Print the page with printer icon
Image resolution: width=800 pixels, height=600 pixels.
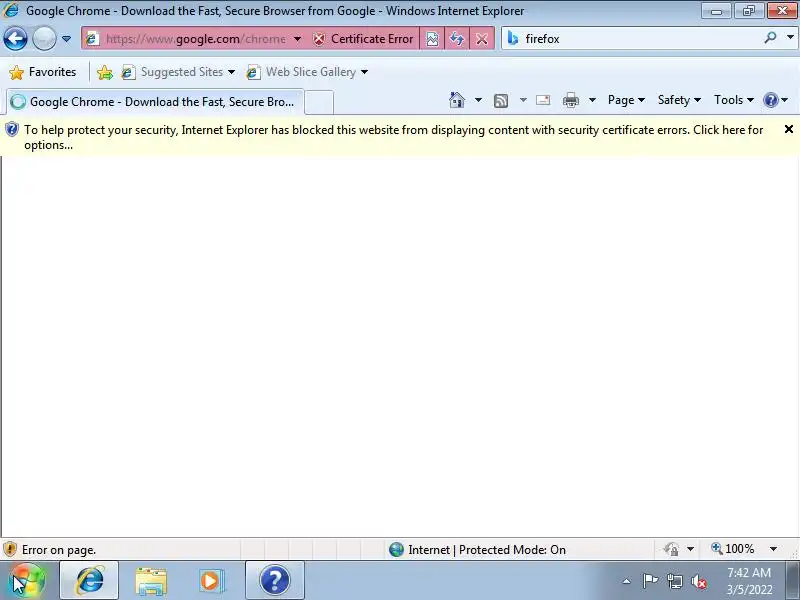point(570,100)
